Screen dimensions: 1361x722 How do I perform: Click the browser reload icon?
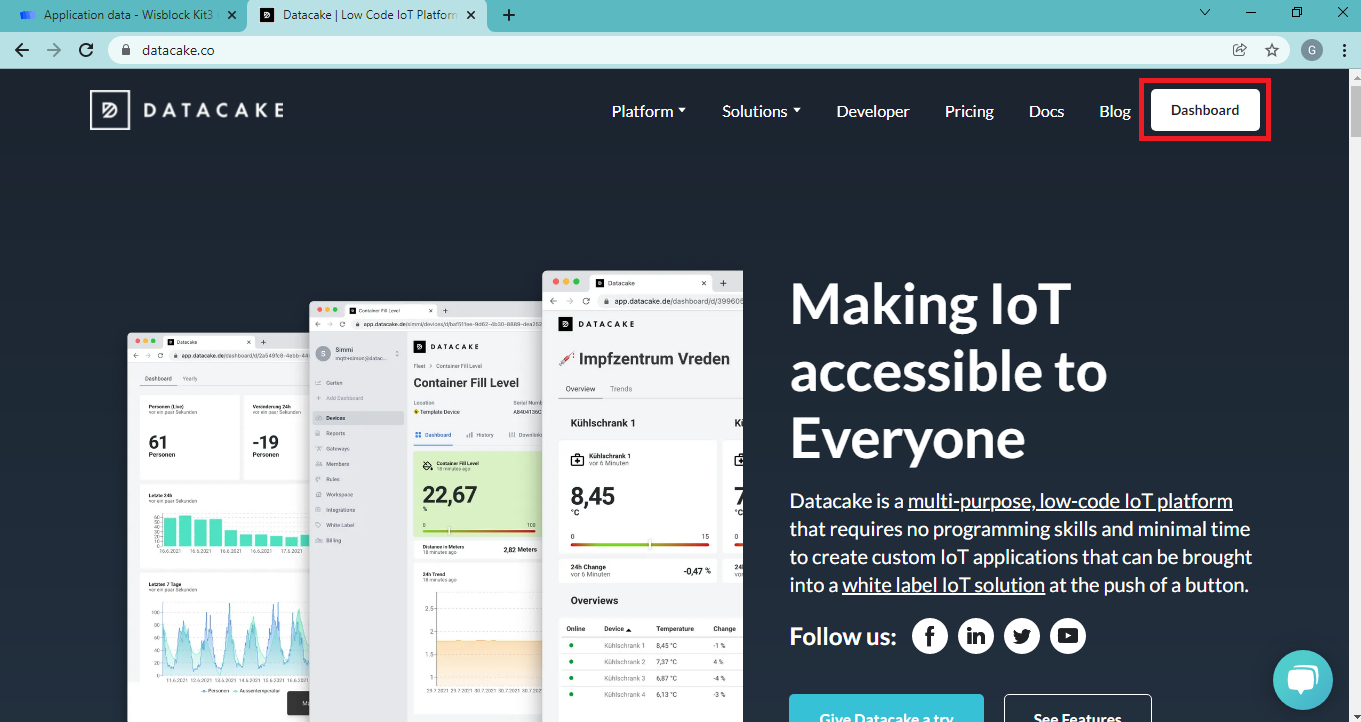pyautogui.click(x=86, y=50)
